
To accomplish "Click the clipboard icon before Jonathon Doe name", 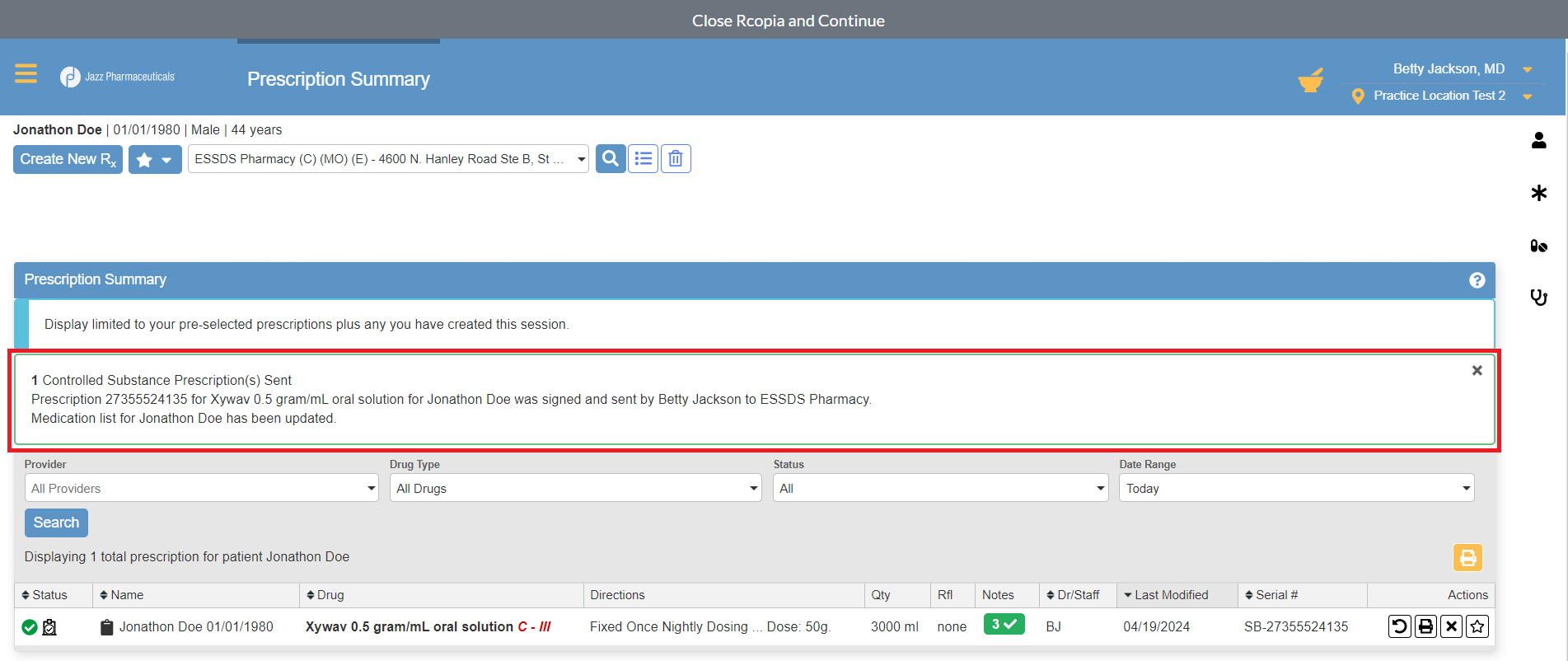I will point(106,627).
